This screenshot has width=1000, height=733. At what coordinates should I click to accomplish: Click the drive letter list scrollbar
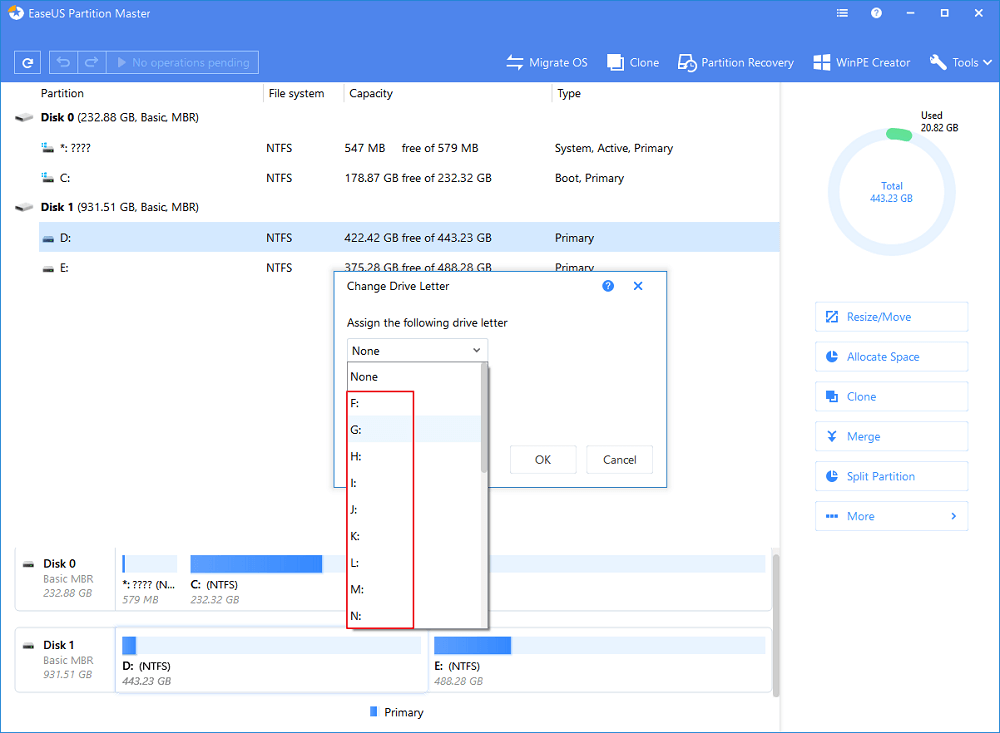point(485,420)
